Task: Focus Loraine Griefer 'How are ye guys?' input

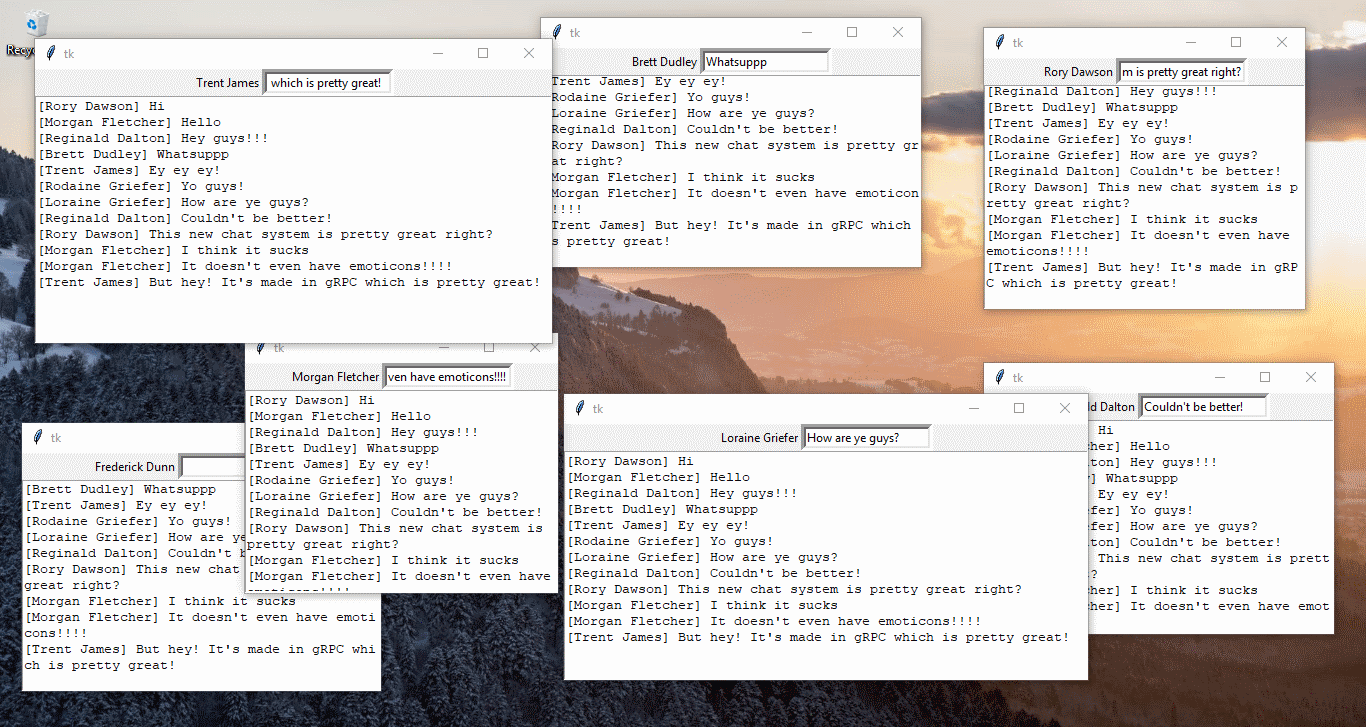Action: [866, 438]
